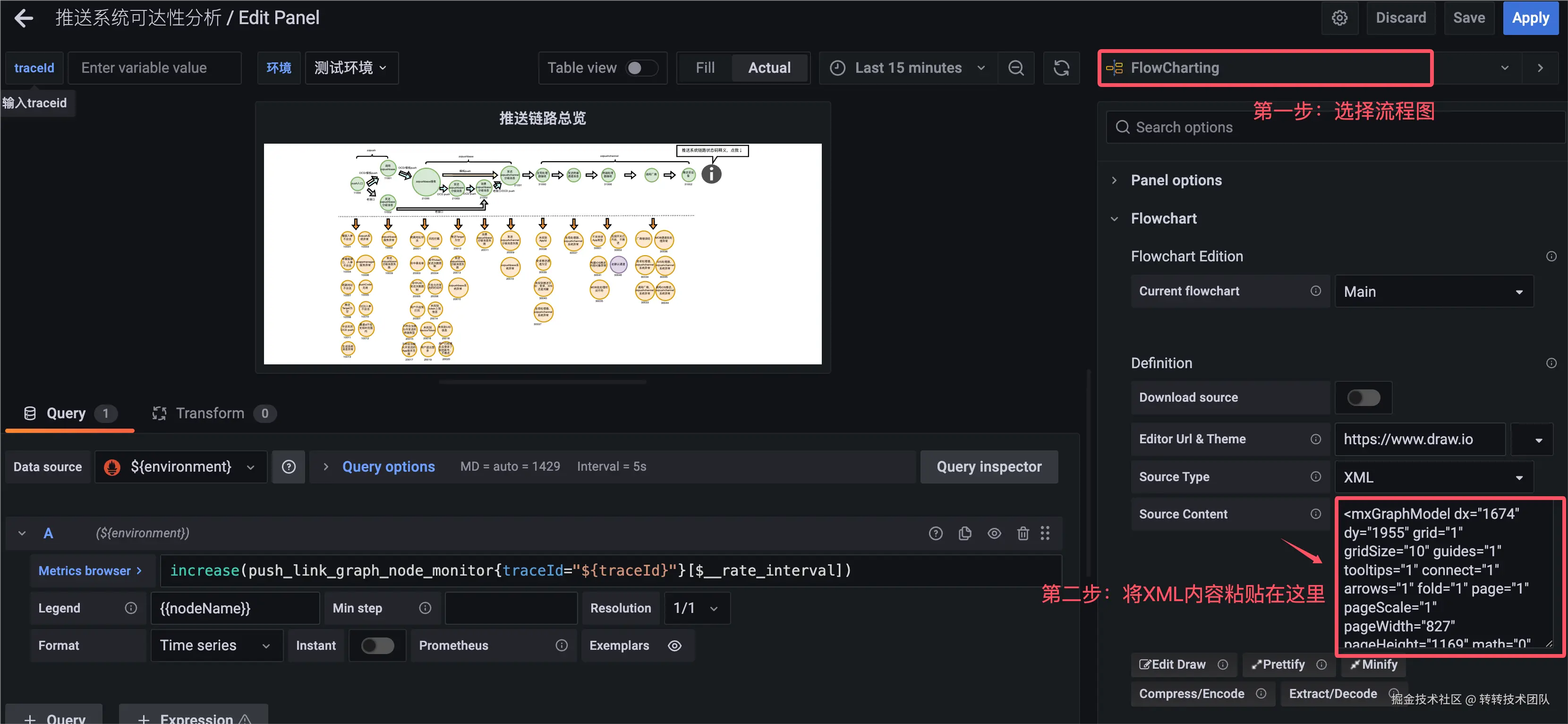Click the info circle in flowchart
Screen dimensions: 1568x724
(x=711, y=174)
